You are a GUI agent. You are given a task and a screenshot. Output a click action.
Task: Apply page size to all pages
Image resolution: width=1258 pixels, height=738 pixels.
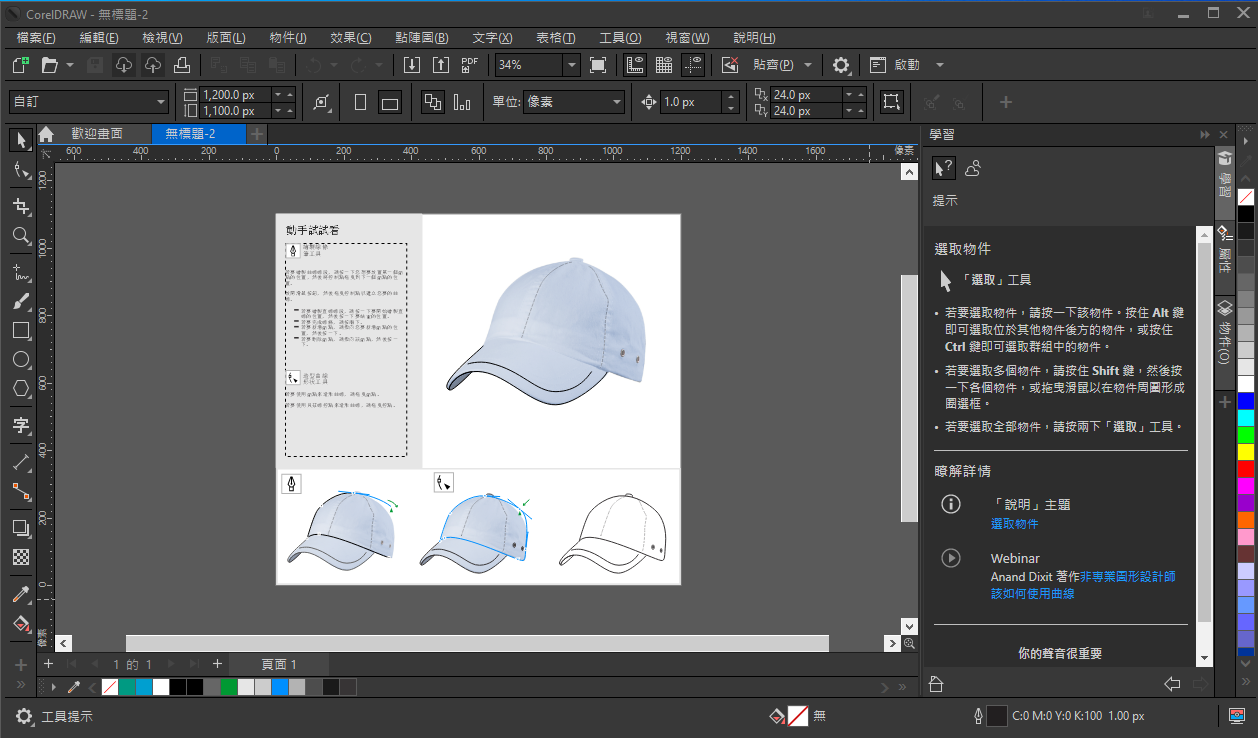point(433,102)
